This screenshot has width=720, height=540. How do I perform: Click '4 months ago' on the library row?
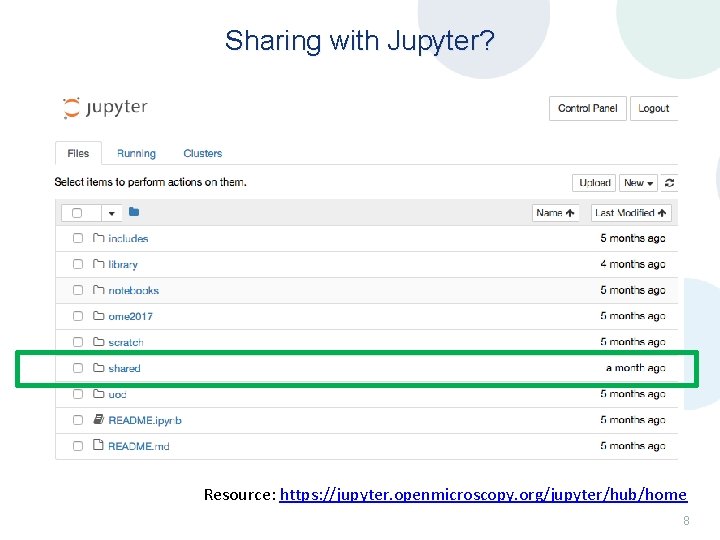(633, 264)
